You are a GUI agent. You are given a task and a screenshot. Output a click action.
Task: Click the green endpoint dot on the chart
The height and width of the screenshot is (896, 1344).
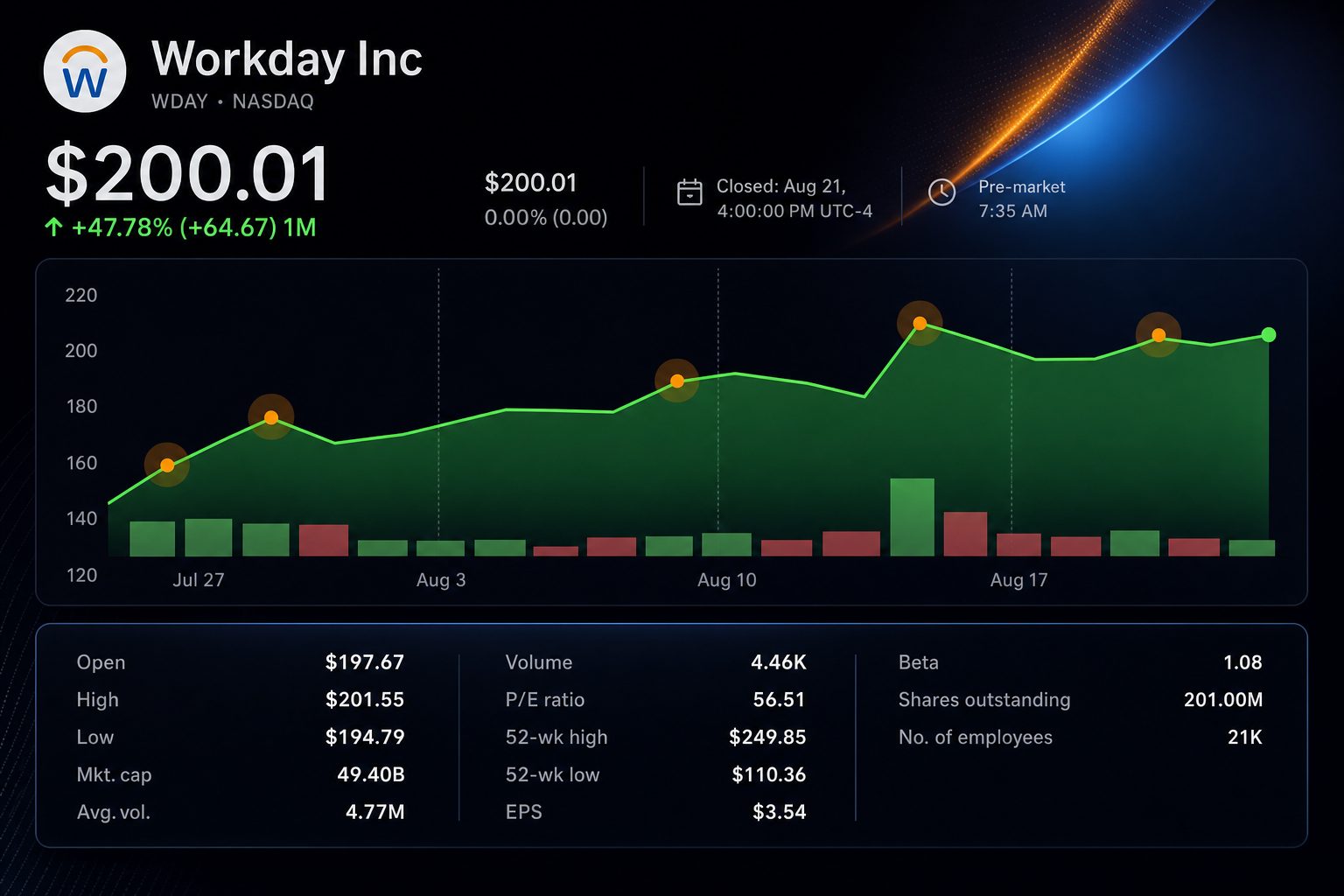1269,335
